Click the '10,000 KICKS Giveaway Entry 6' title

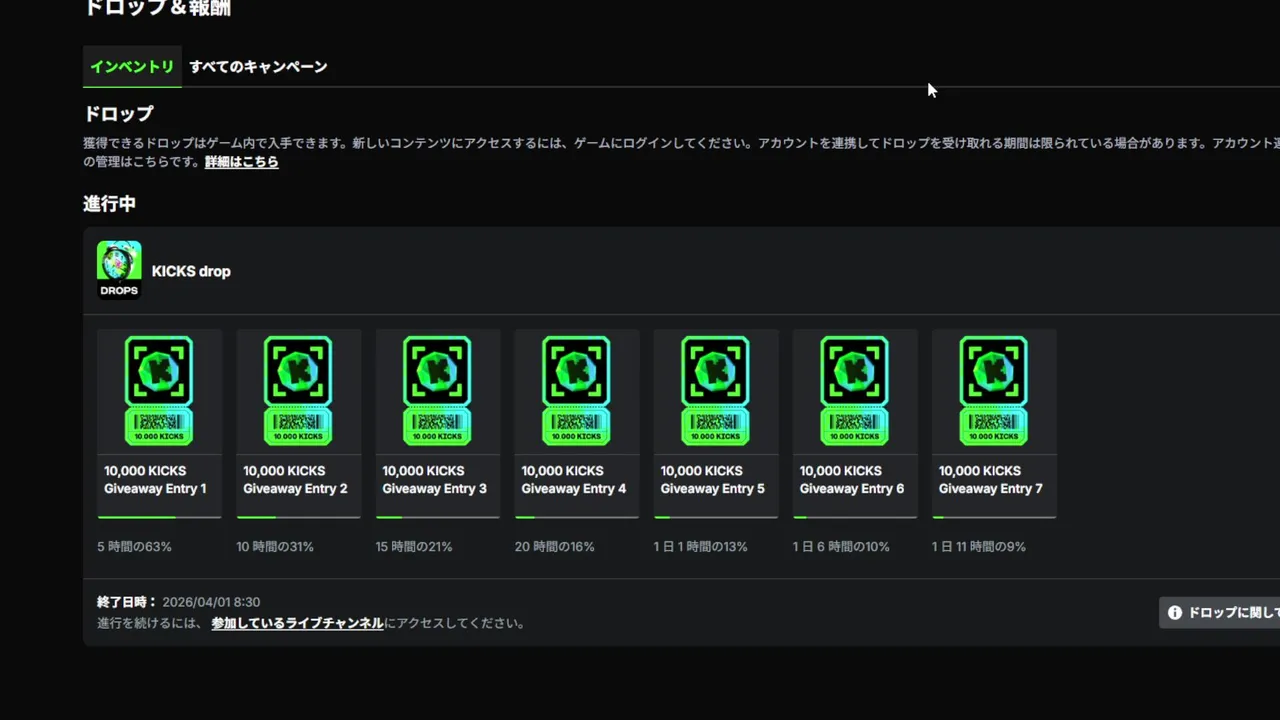coord(851,480)
